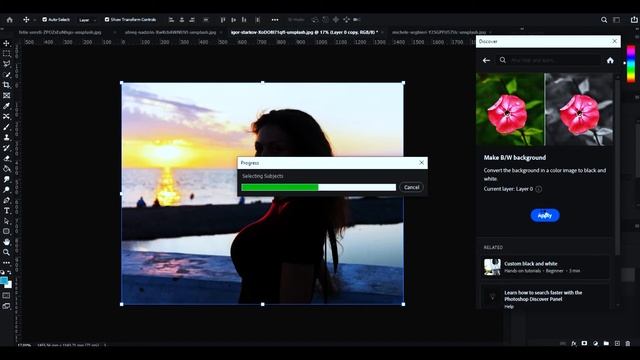This screenshot has height=360, width=640.
Task: Open Learn how to search faster article
Action: tap(545, 298)
